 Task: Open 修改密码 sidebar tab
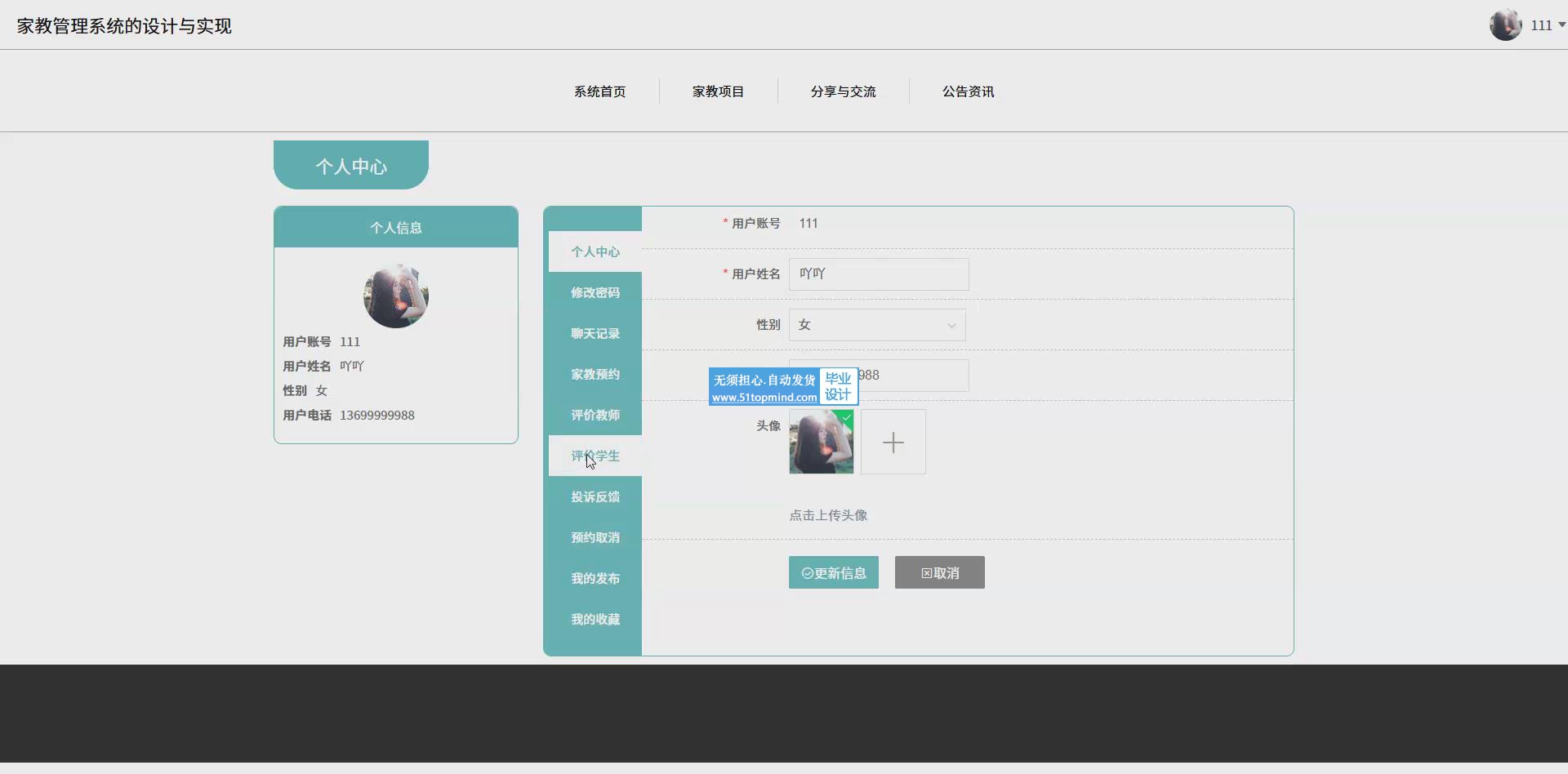(x=595, y=292)
